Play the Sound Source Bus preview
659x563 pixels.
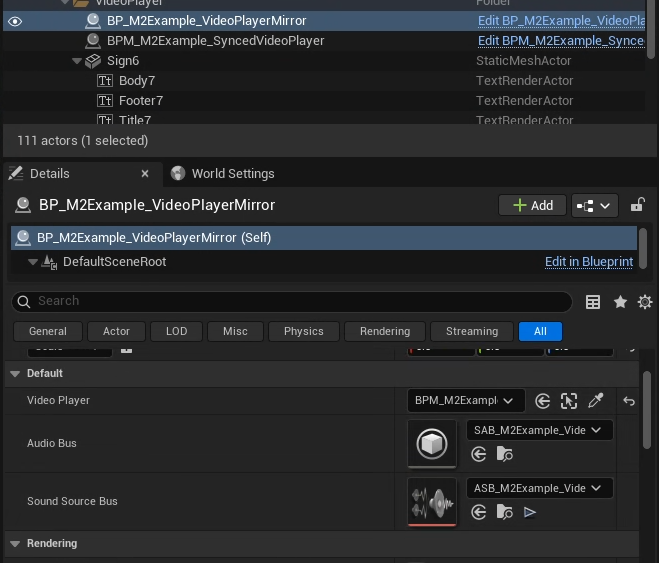[x=530, y=512]
